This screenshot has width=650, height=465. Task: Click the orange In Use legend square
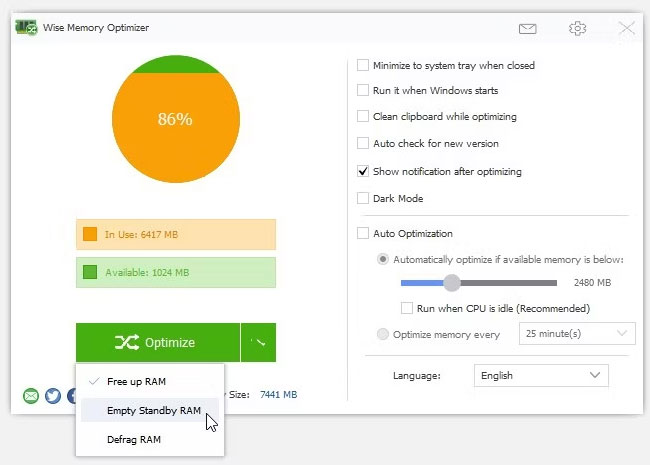(90, 234)
